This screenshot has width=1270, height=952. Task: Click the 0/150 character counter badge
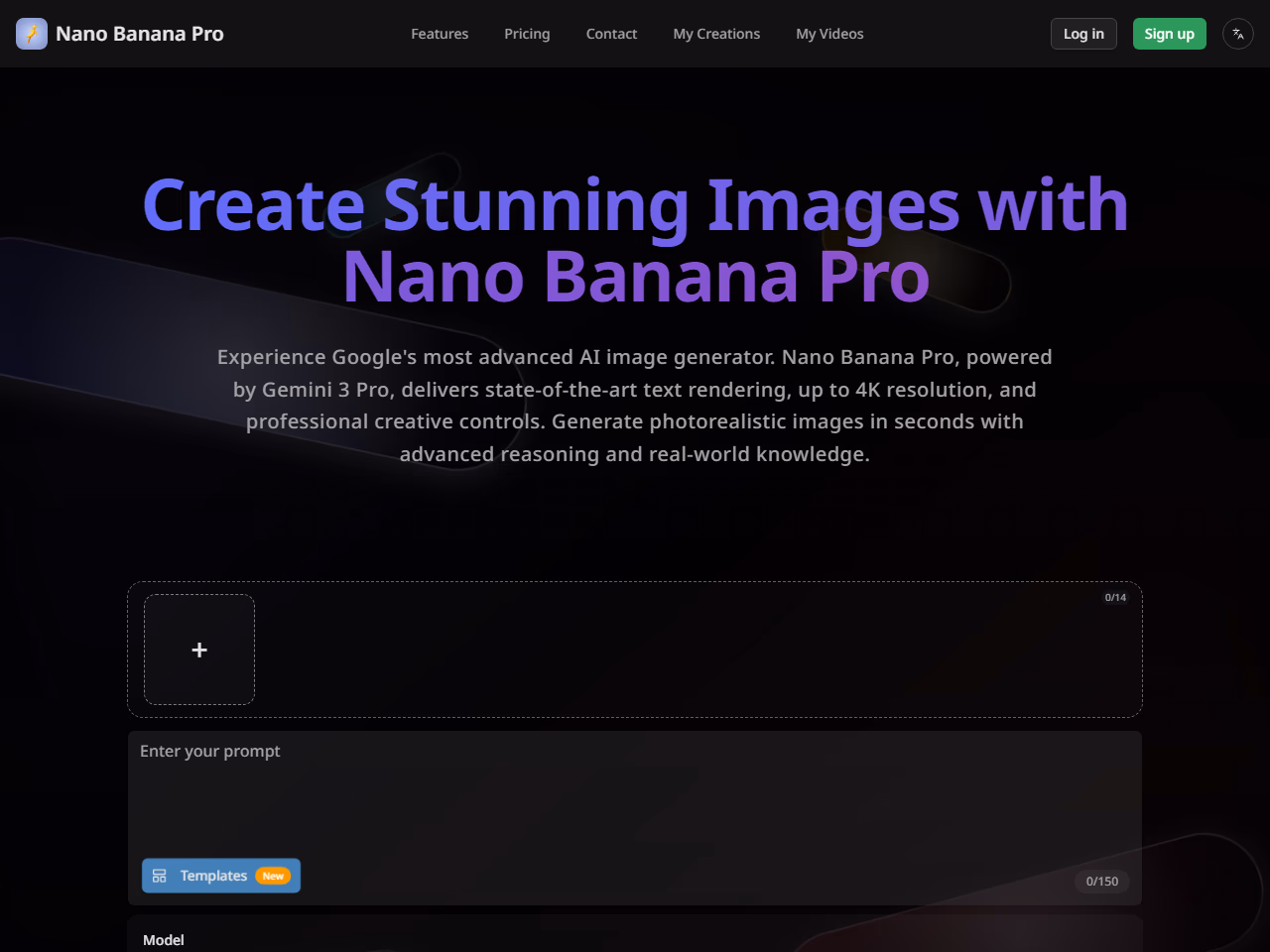[x=1101, y=882]
